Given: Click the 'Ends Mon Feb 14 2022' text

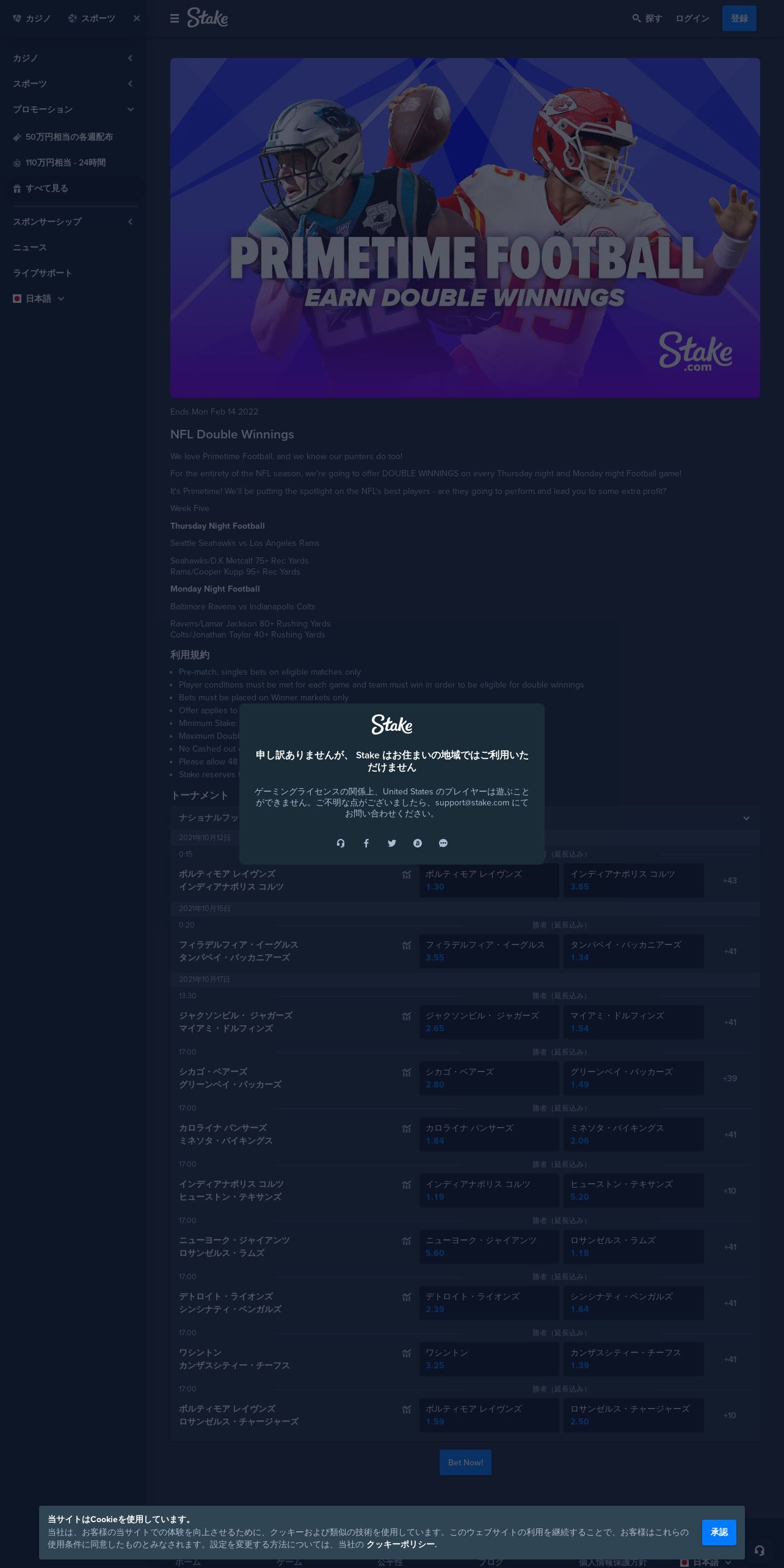Looking at the screenshot, I should (x=214, y=412).
